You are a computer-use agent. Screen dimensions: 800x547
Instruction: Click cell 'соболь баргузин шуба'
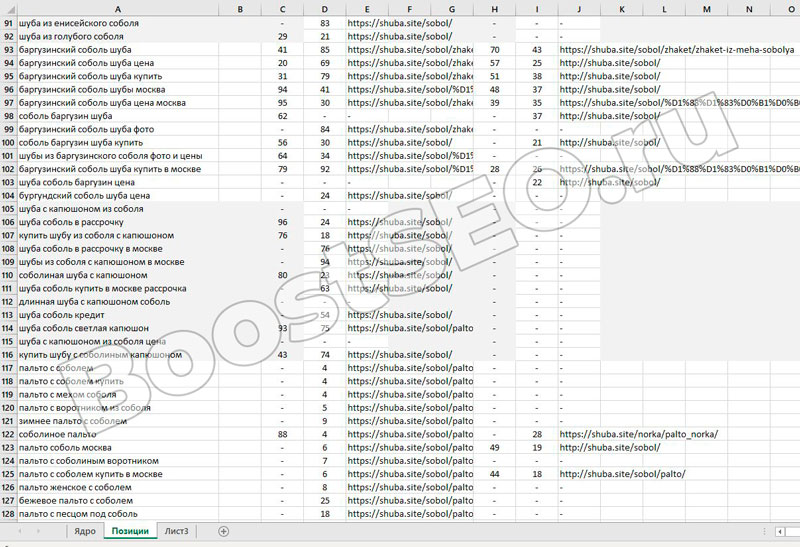click(x=118, y=116)
